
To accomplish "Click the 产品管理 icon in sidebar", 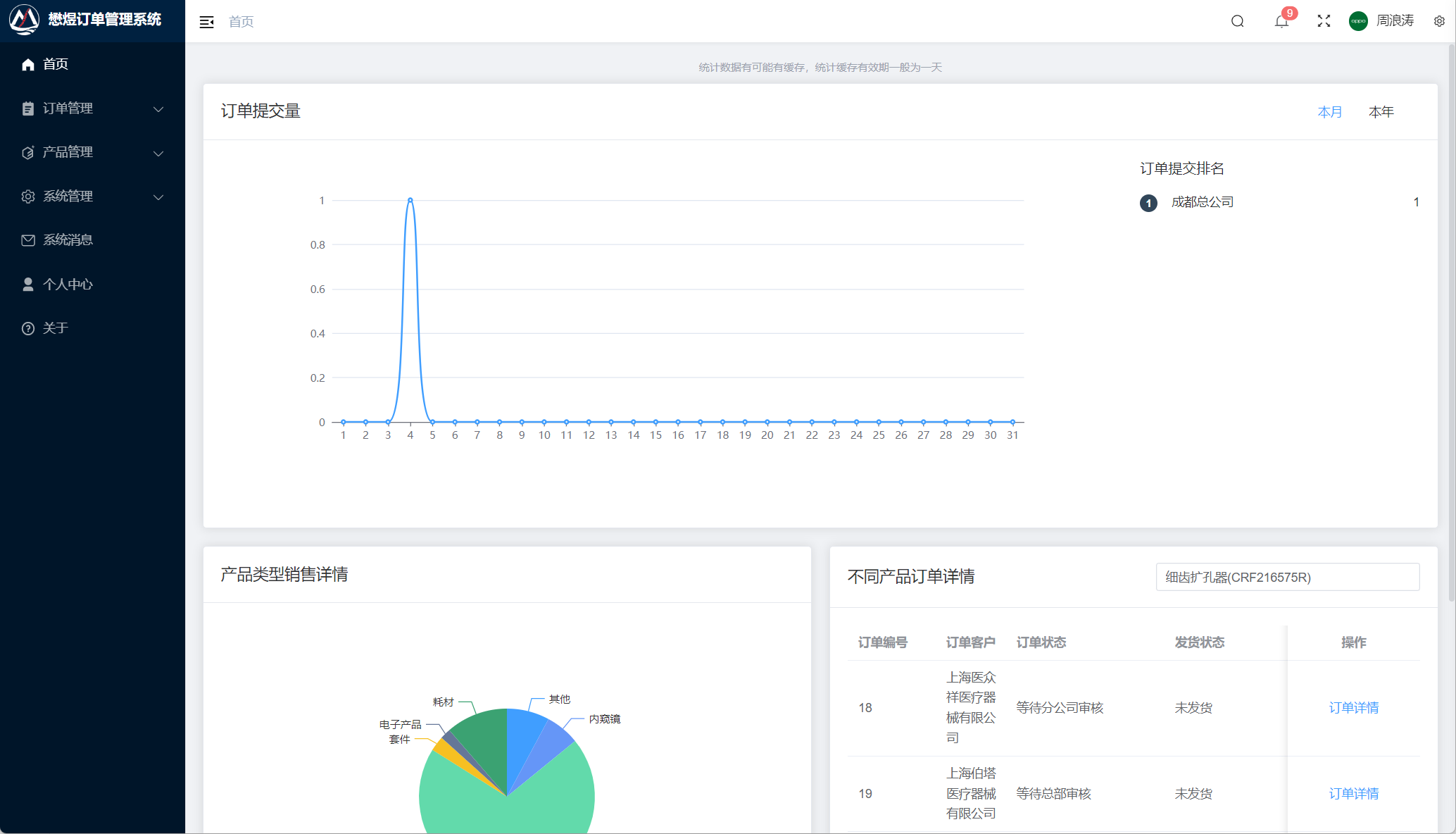I will point(28,152).
